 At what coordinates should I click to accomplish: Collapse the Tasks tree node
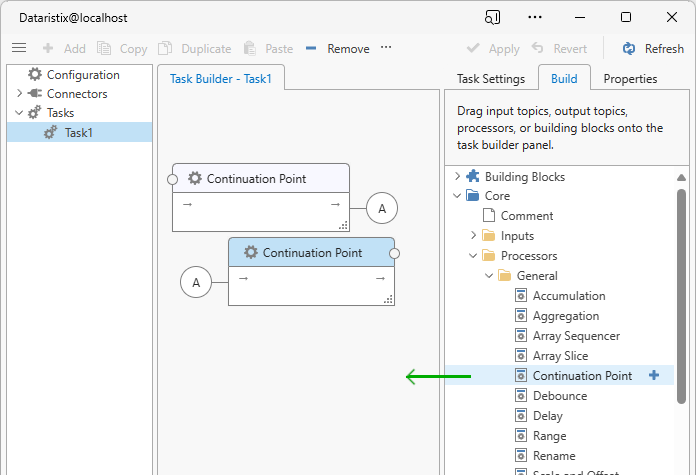click(x=19, y=113)
